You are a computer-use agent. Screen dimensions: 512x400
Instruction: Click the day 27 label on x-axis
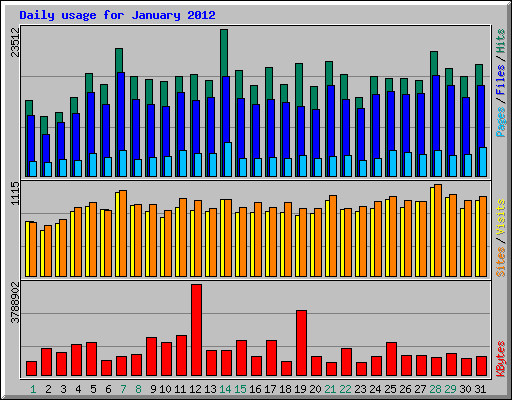pos(420,389)
